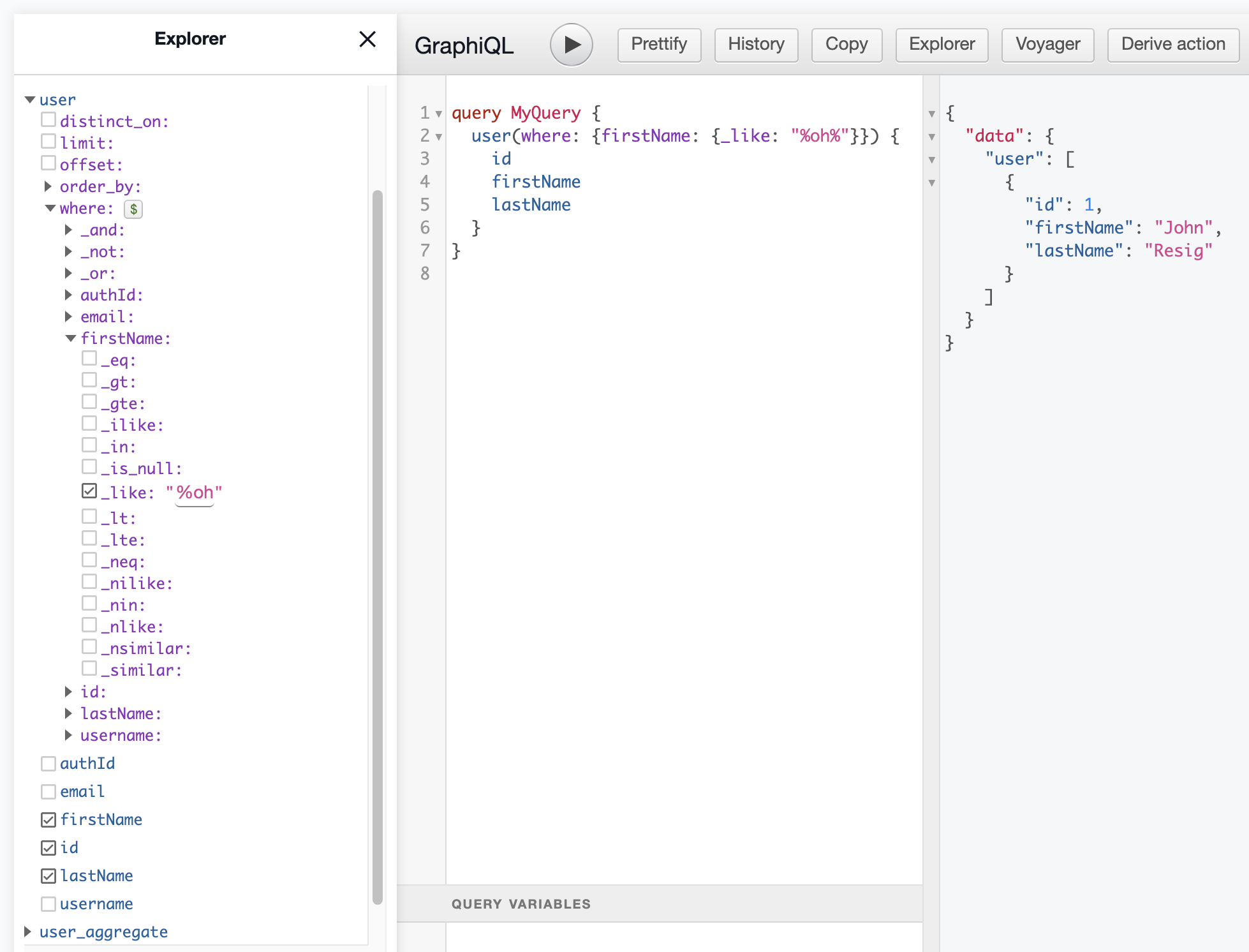Enable the distinct_on checkbox
Image resolution: width=1249 pixels, height=952 pixels.
click(48, 120)
